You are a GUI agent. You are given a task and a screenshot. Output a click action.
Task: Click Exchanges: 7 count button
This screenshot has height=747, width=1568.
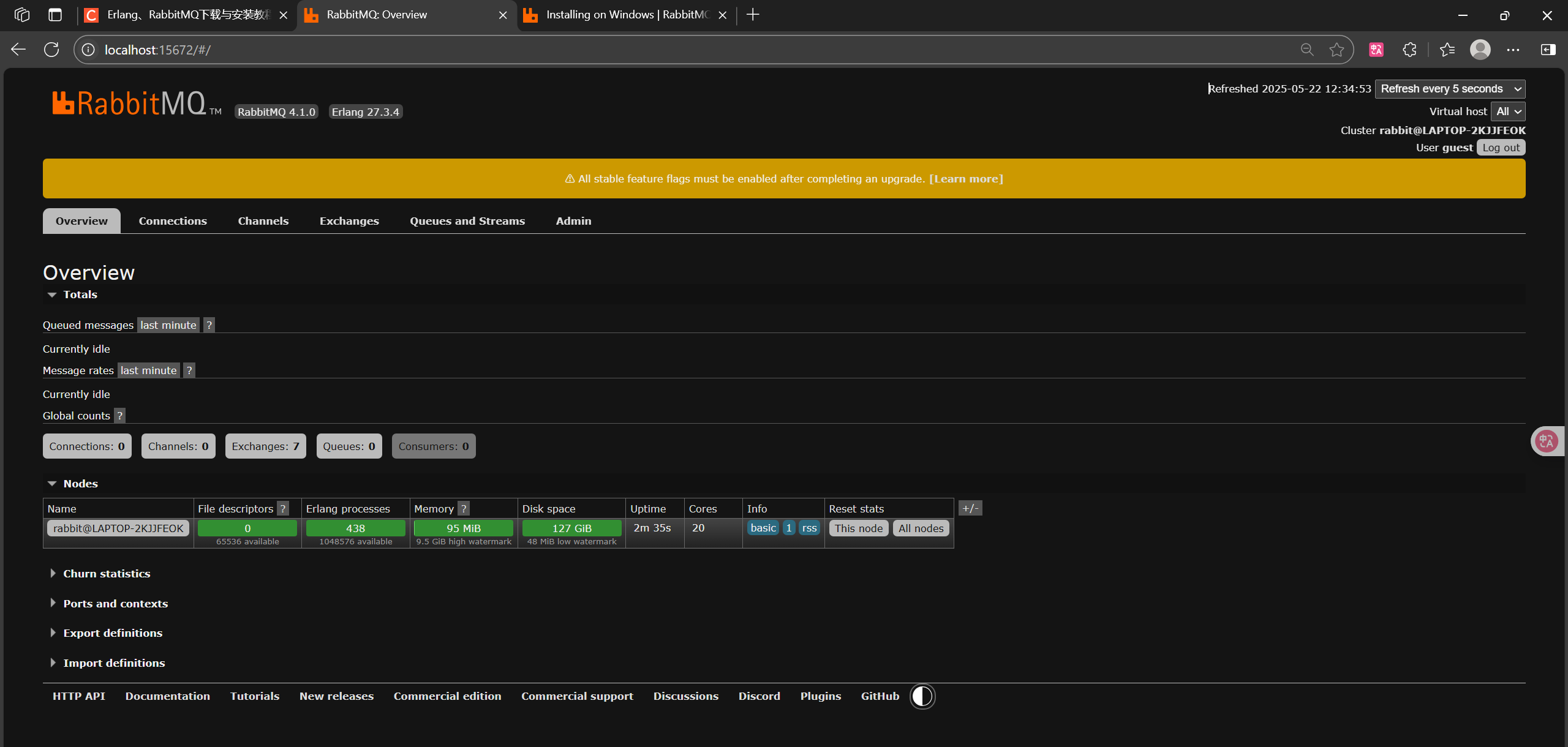[265, 446]
